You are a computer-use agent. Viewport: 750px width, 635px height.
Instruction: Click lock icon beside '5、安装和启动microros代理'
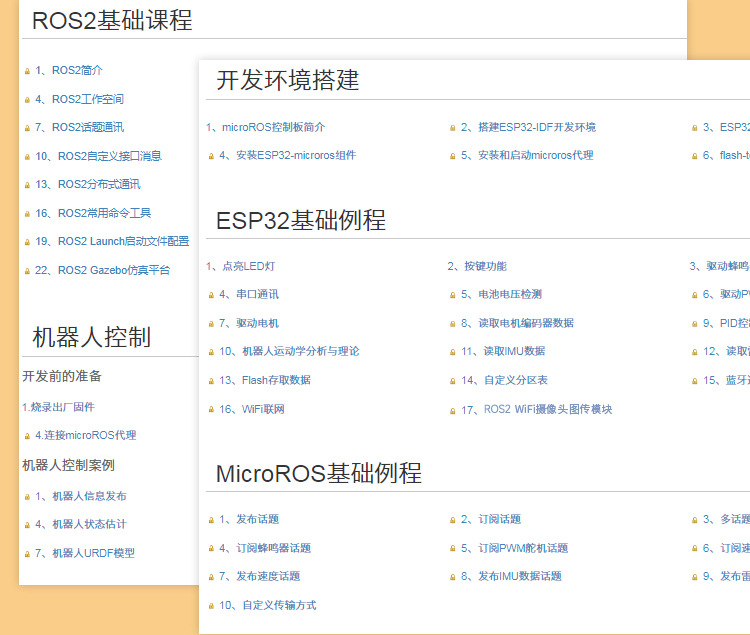click(452, 156)
